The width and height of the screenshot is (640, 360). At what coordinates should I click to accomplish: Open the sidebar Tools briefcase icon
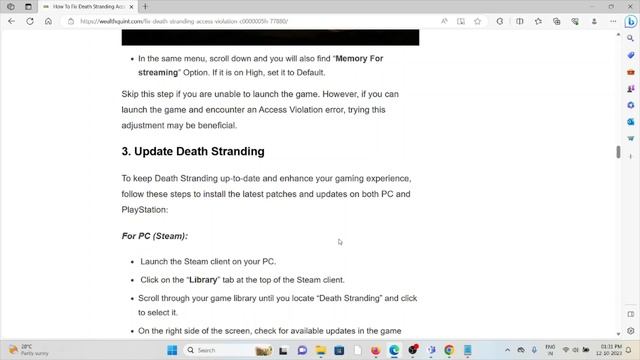pos(631,72)
